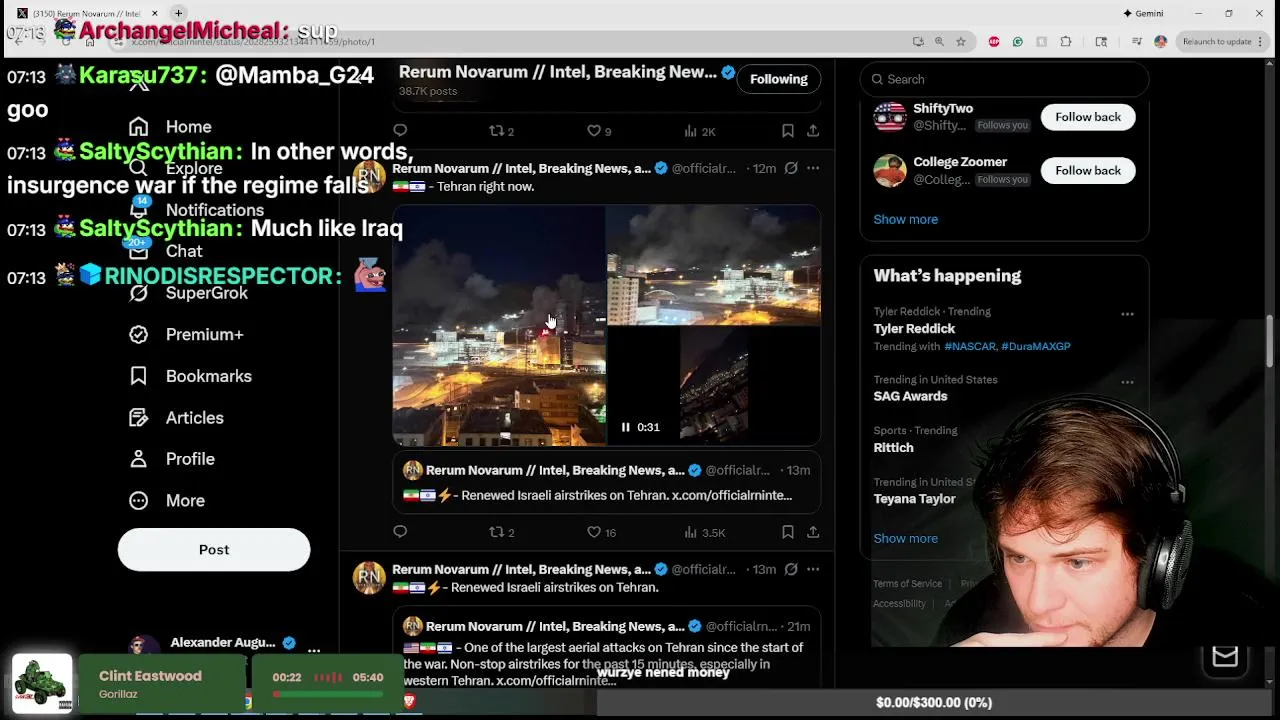Click the Search input field
Image resolution: width=1280 pixels, height=720 pixels.
(1004, 79)
